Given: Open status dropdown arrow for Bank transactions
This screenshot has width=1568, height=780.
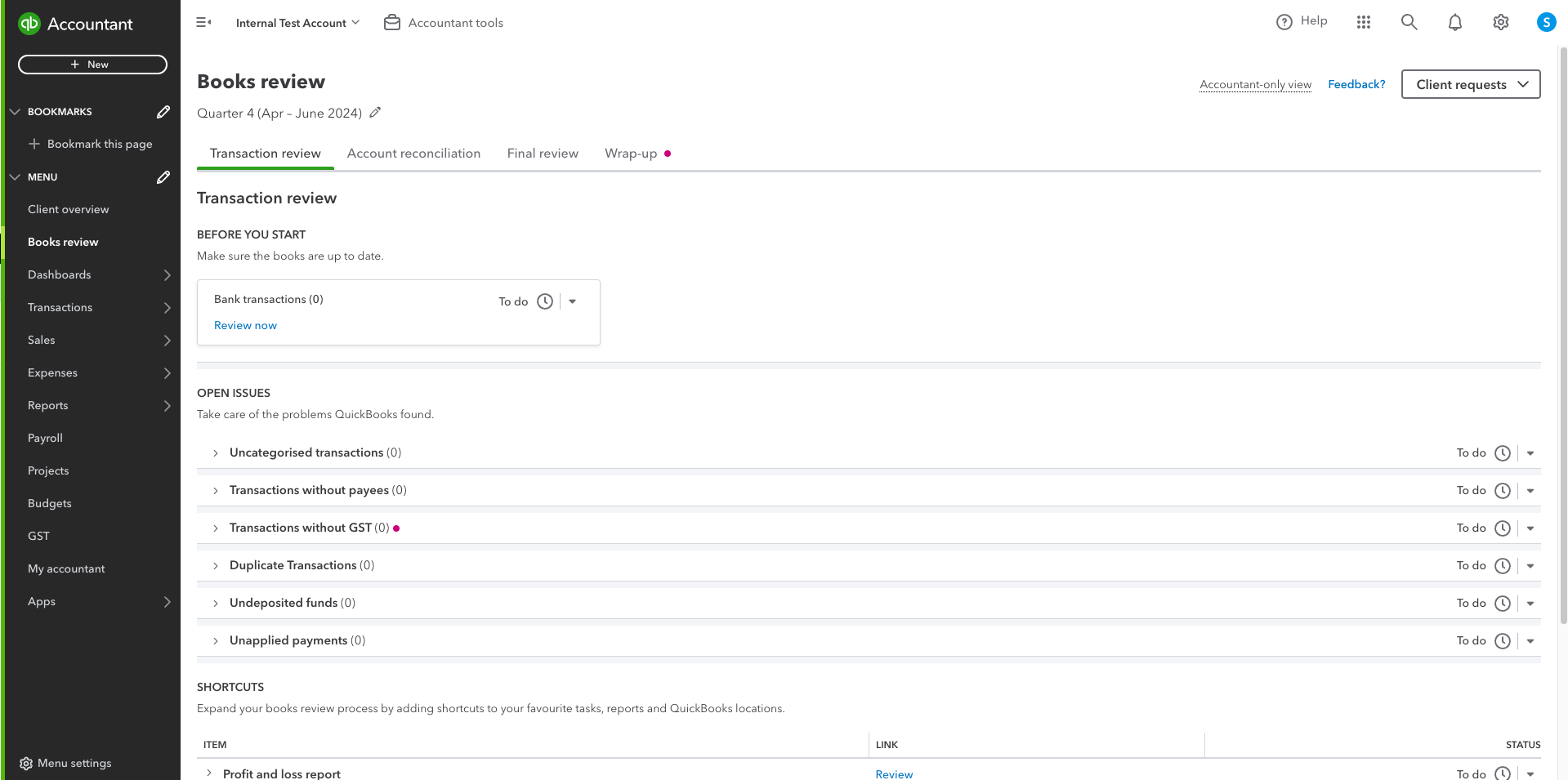Looking at the screenshot, I should pos(573,301).
